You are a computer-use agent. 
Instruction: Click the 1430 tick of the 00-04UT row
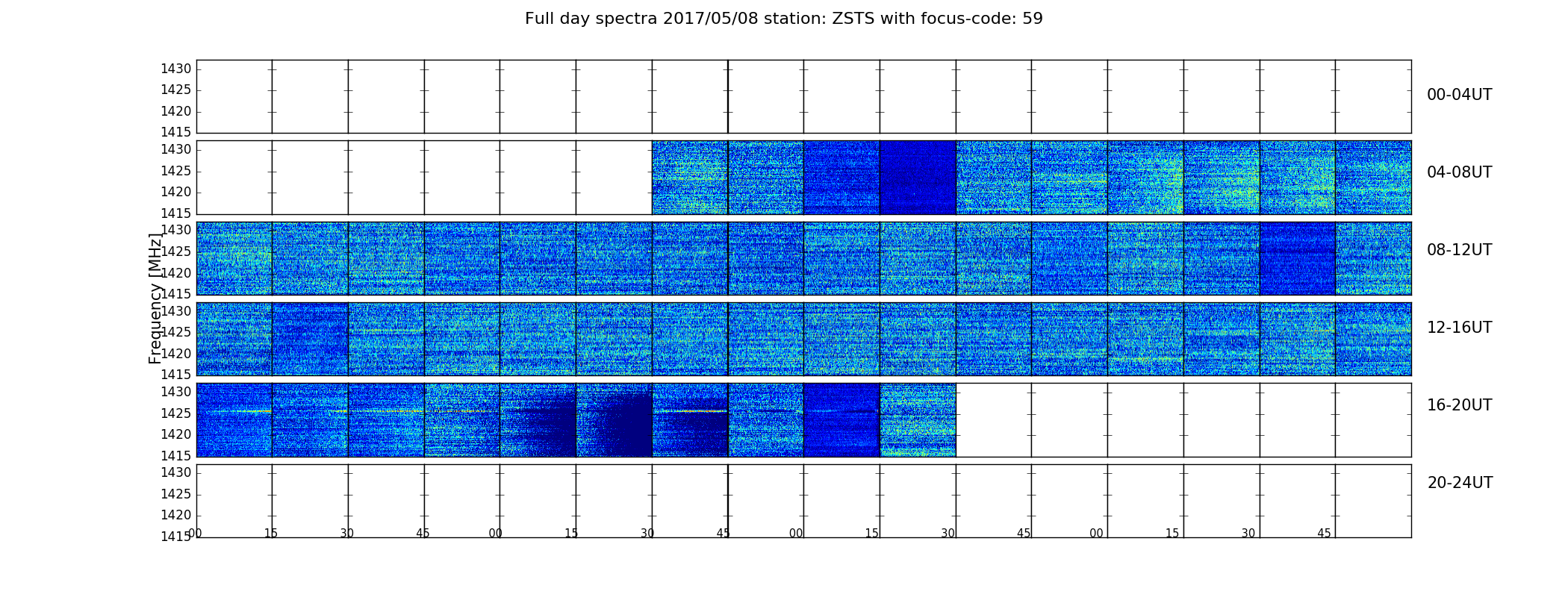176,69
